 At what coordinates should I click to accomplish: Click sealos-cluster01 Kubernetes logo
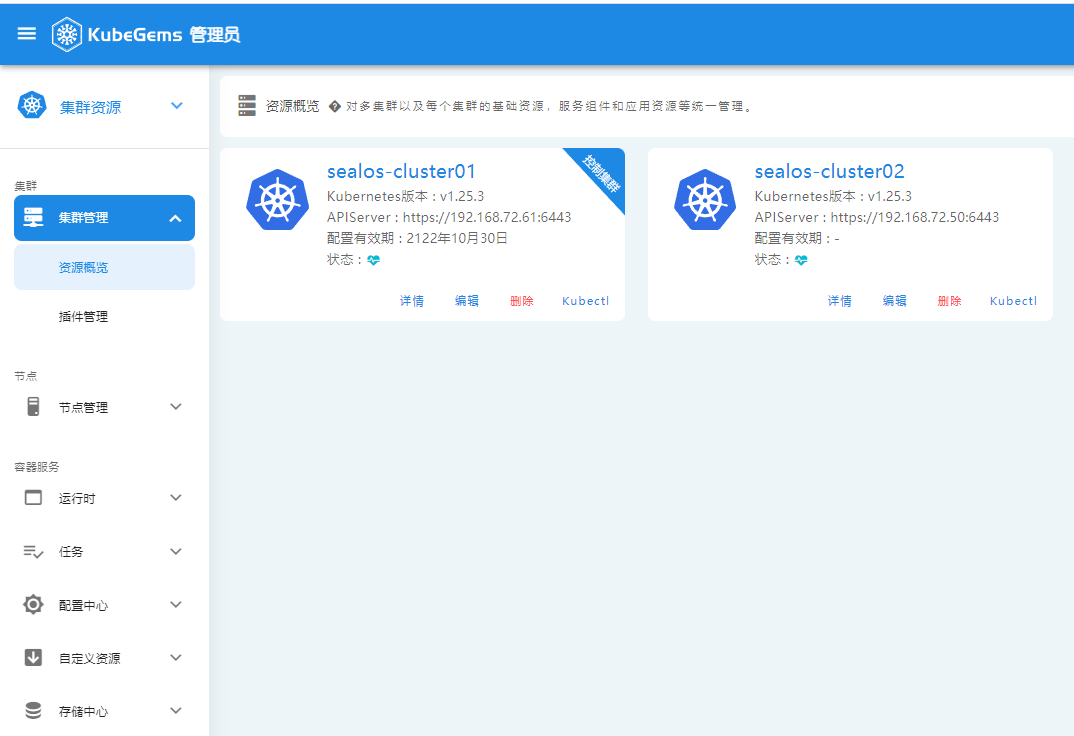tap(277, 200)
